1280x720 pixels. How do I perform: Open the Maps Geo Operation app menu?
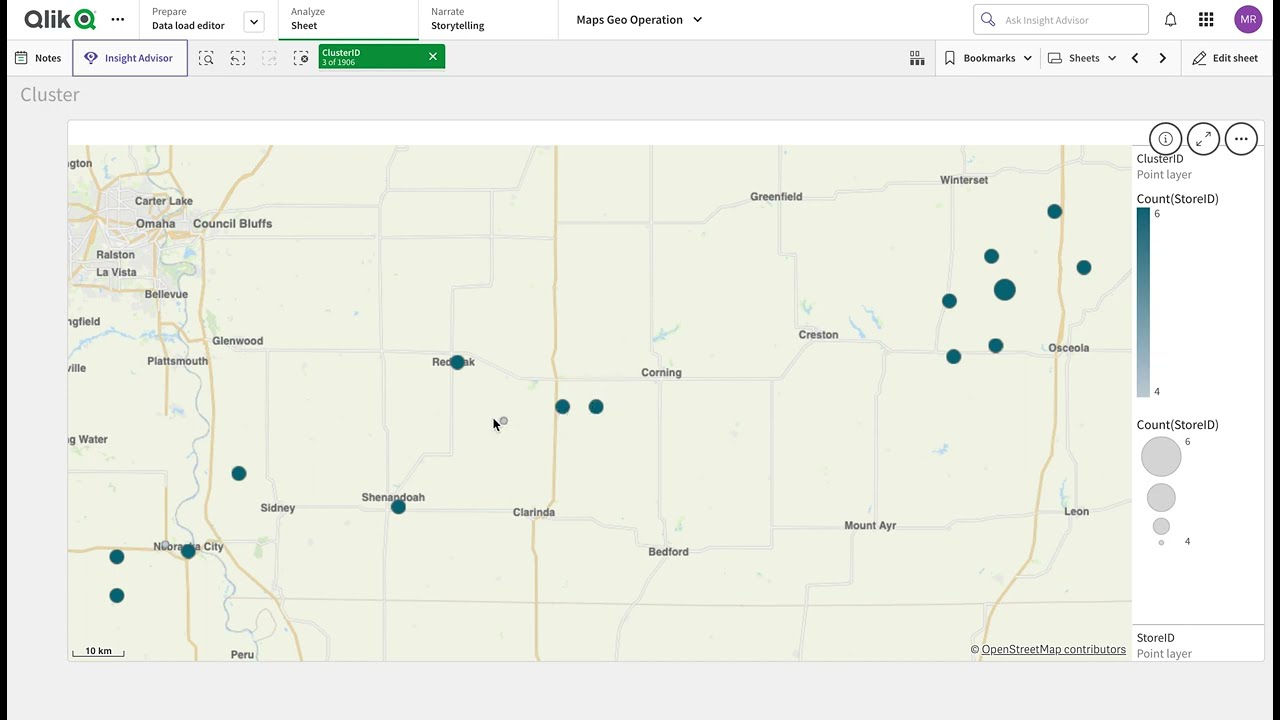pos(639,19)
